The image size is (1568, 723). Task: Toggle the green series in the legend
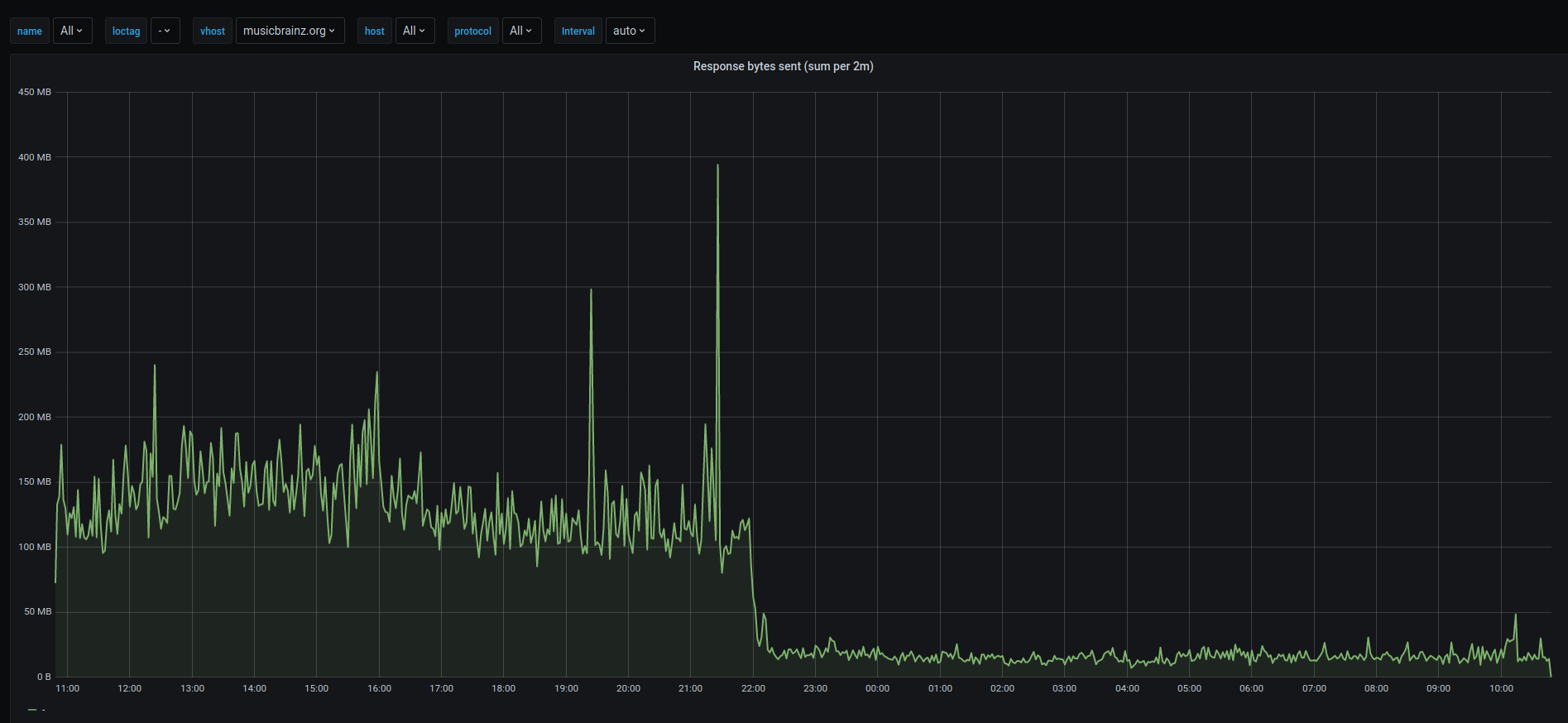tap(36, 710)
